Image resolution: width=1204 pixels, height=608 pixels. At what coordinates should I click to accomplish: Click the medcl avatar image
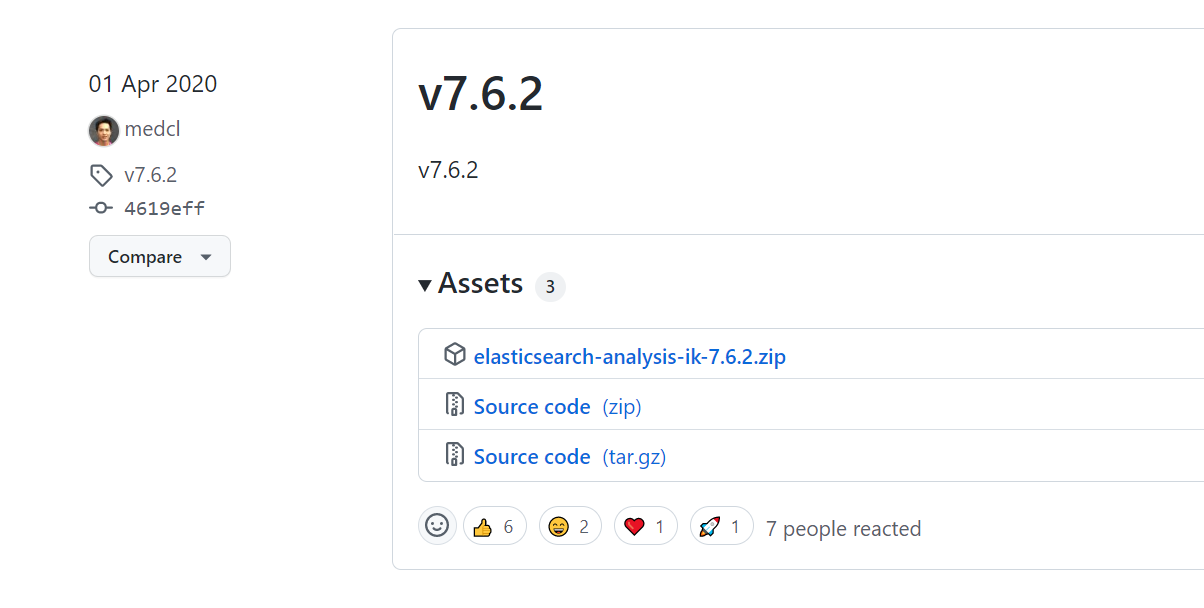click(104, 130)
